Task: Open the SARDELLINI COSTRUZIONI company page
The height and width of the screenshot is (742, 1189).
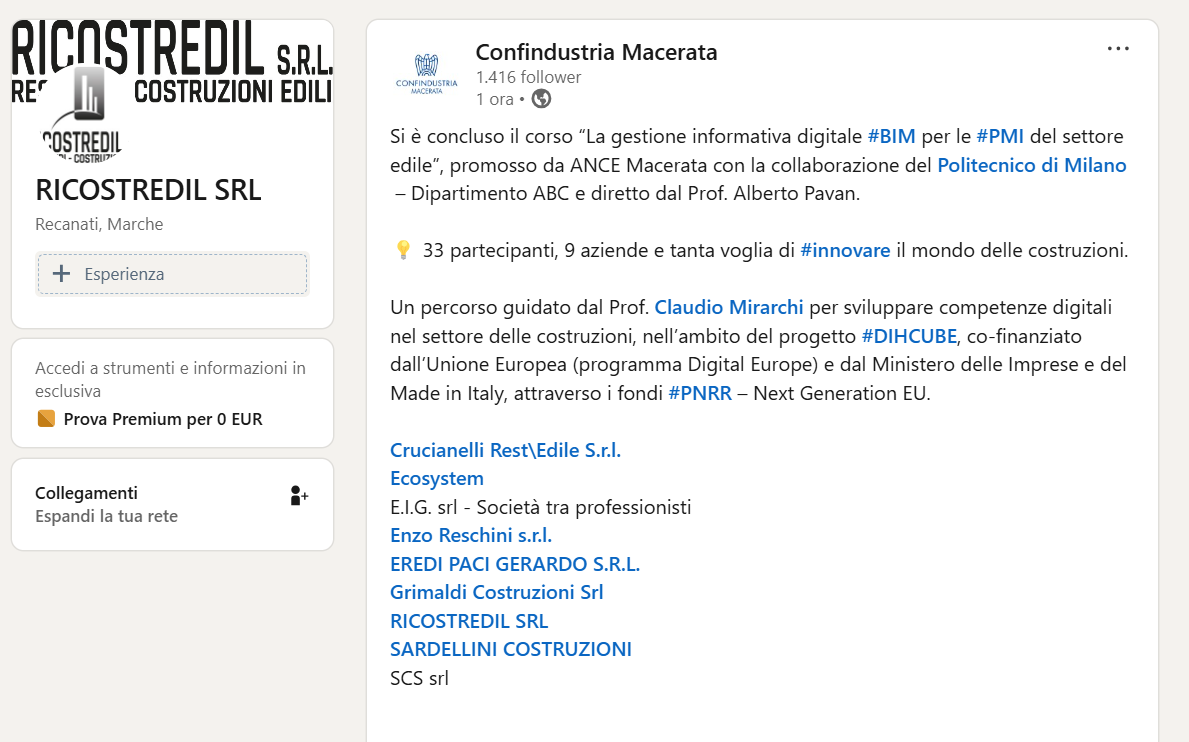Action: click(510, 650)
